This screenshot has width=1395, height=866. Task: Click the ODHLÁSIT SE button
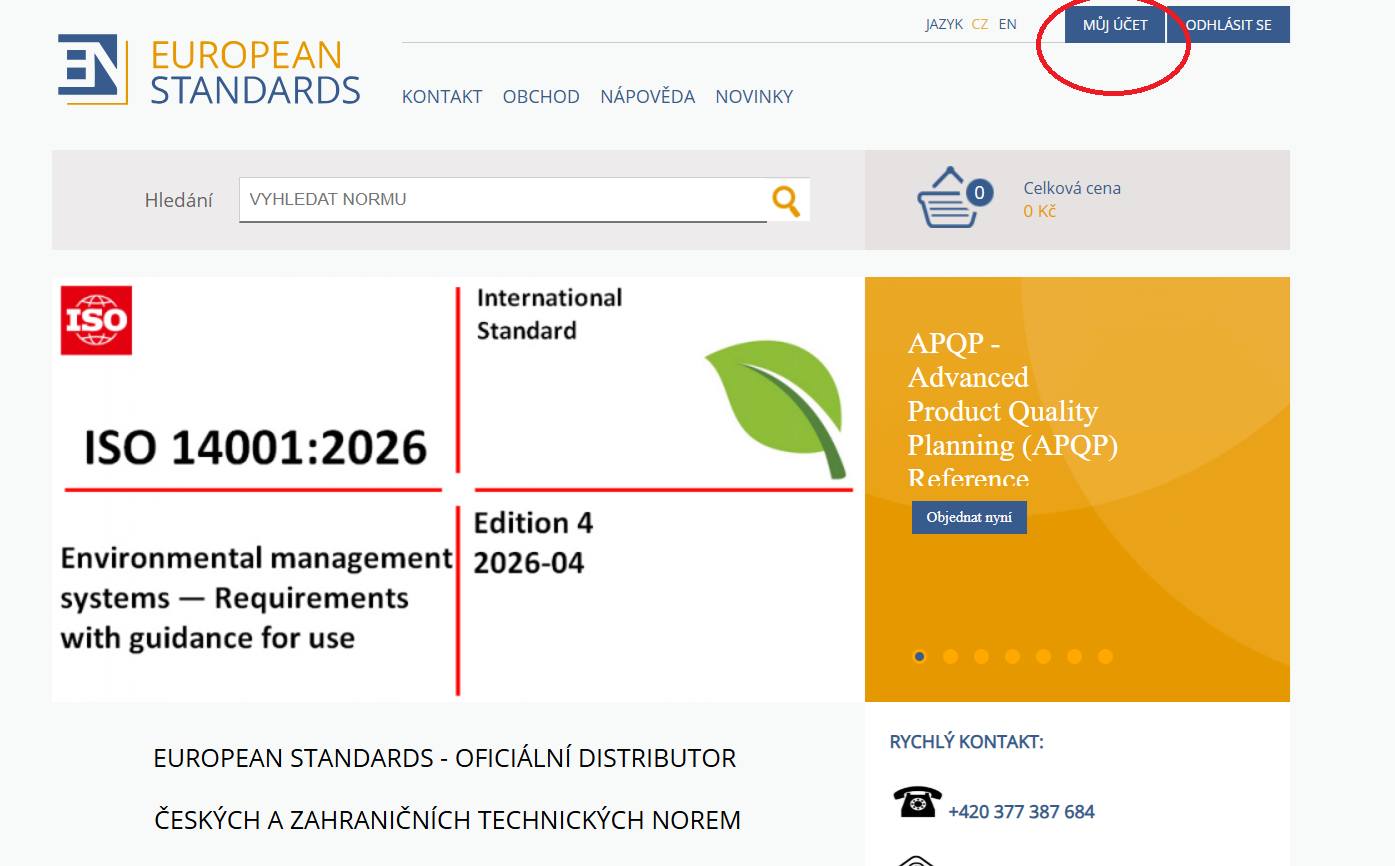(x=1228, y=25)
